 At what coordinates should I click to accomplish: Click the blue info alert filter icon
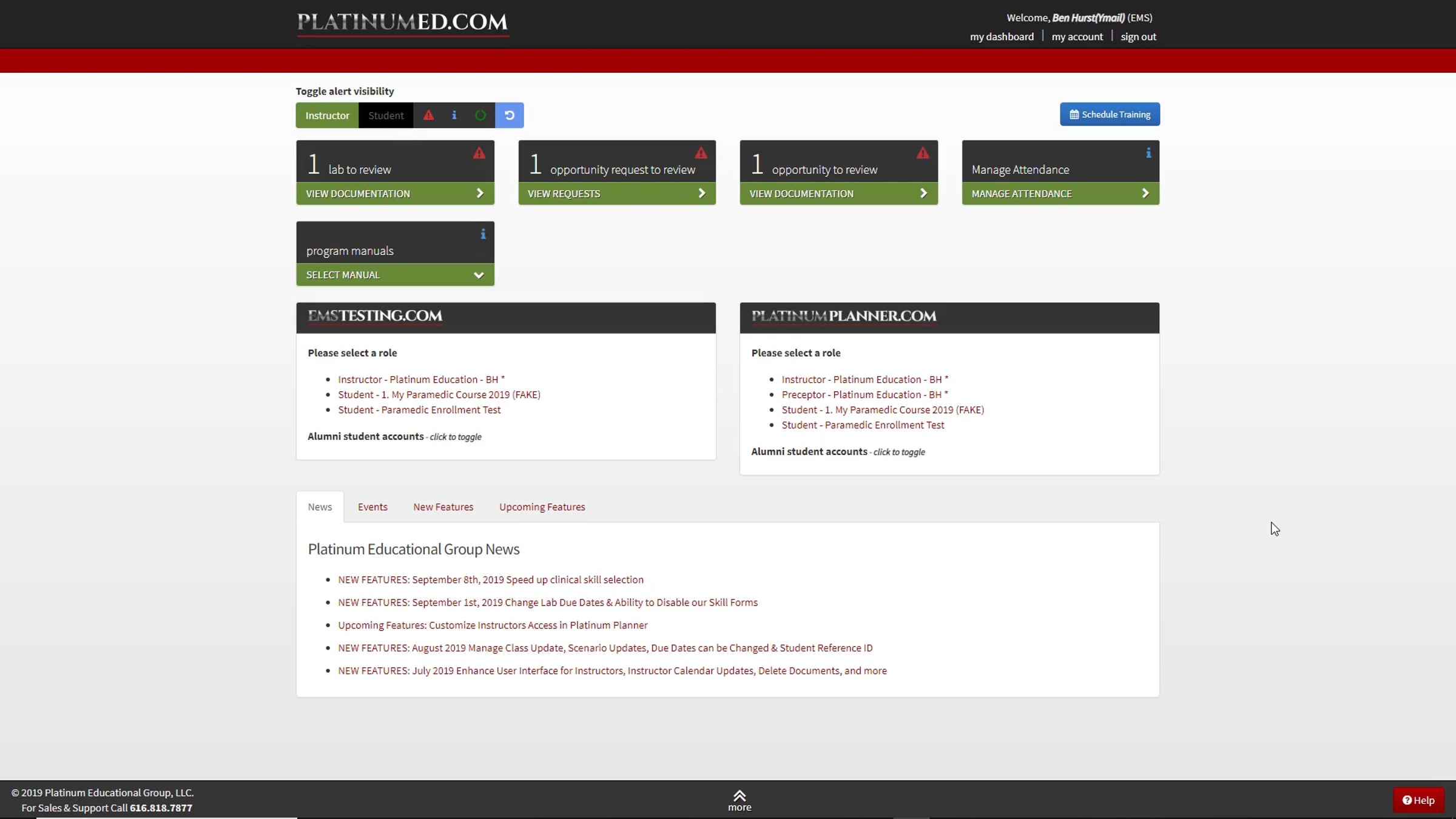(x=454, y=115)
